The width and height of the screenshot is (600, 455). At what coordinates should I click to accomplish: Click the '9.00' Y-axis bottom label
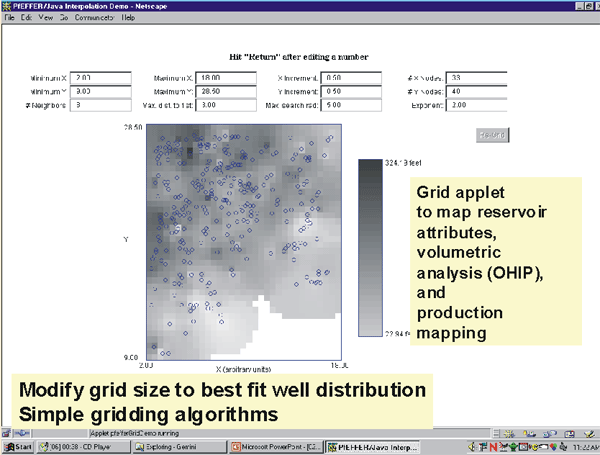click(x=131, y=357)
